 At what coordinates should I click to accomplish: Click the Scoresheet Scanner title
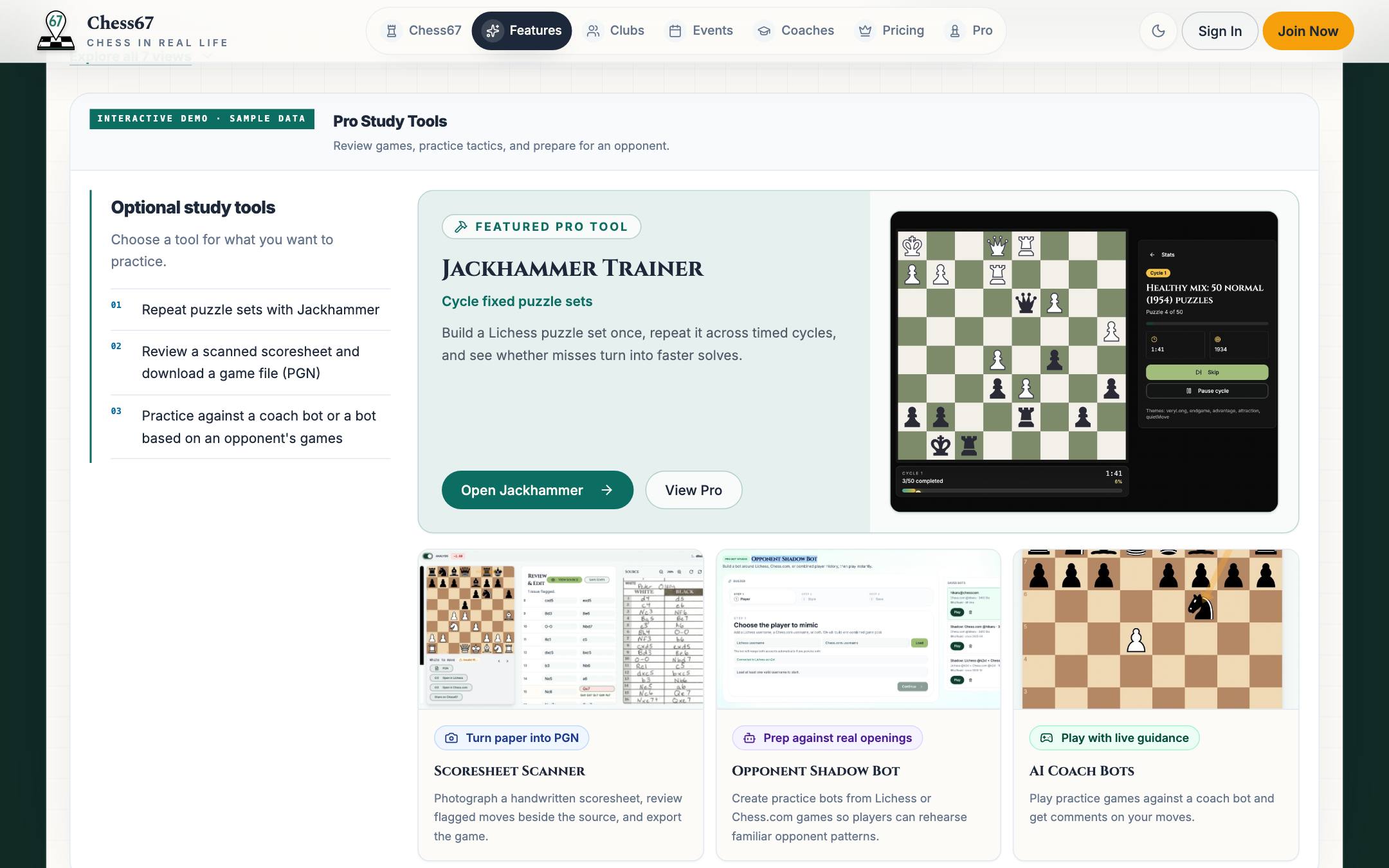tap(509, 771)
